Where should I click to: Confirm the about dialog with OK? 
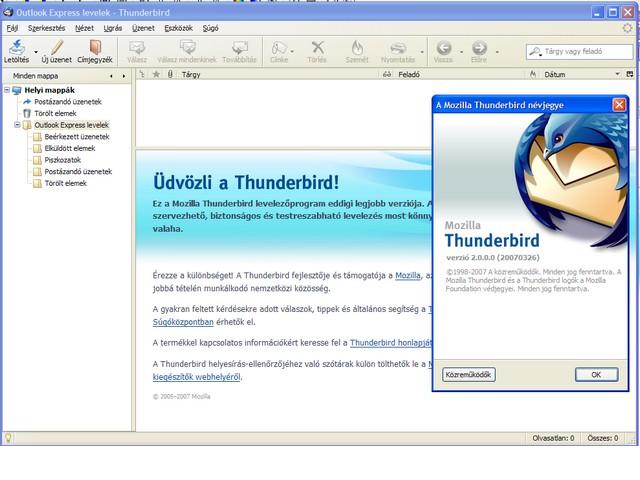[x=596, y=375]
